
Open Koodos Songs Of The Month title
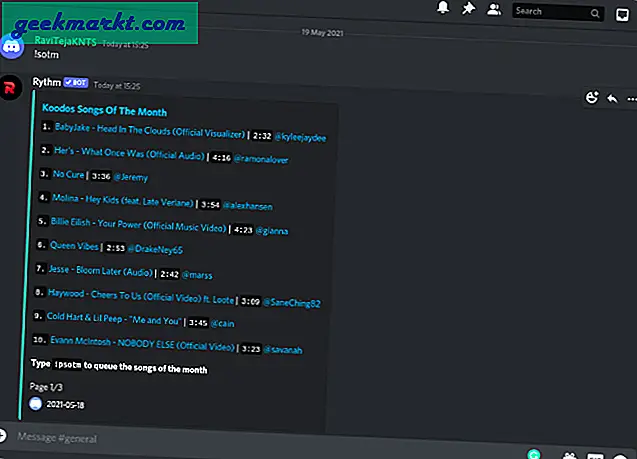click(104, 110)
